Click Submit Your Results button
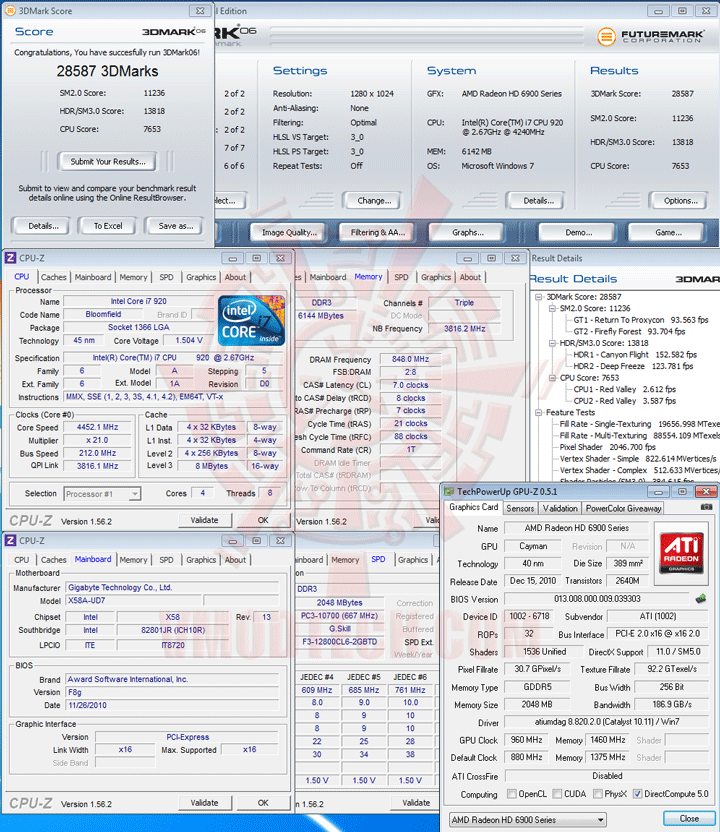 tap(108, 161)
